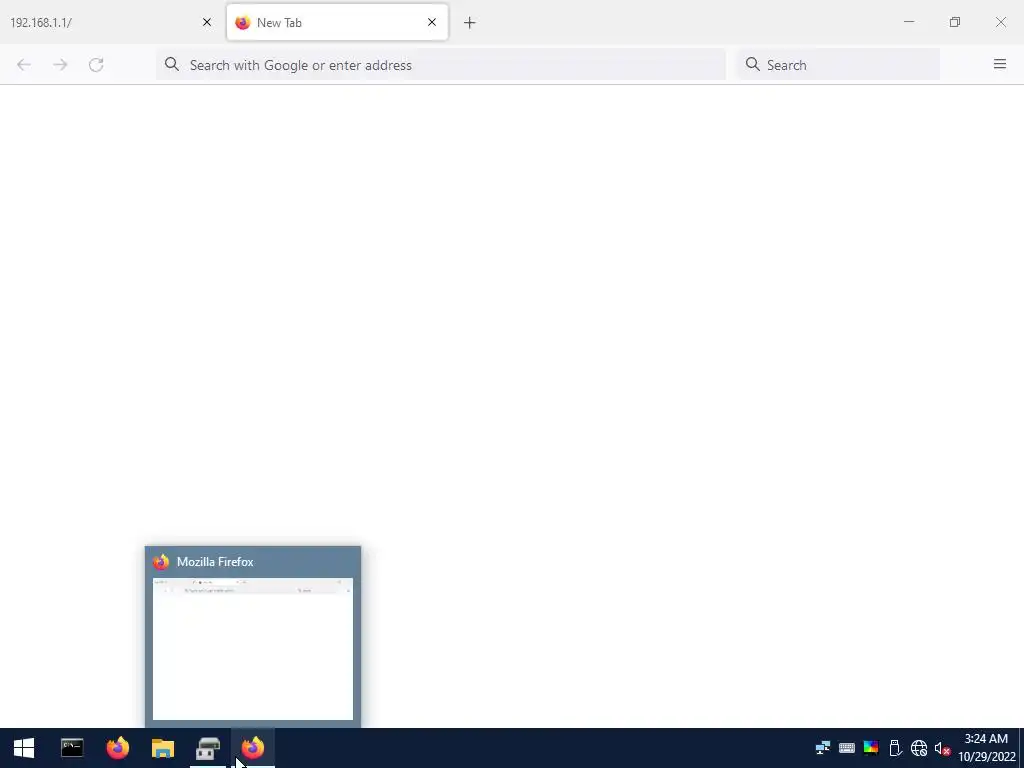Open a new tab with plus button
This screenshot has width=1024, height=768.
point(470,23)
